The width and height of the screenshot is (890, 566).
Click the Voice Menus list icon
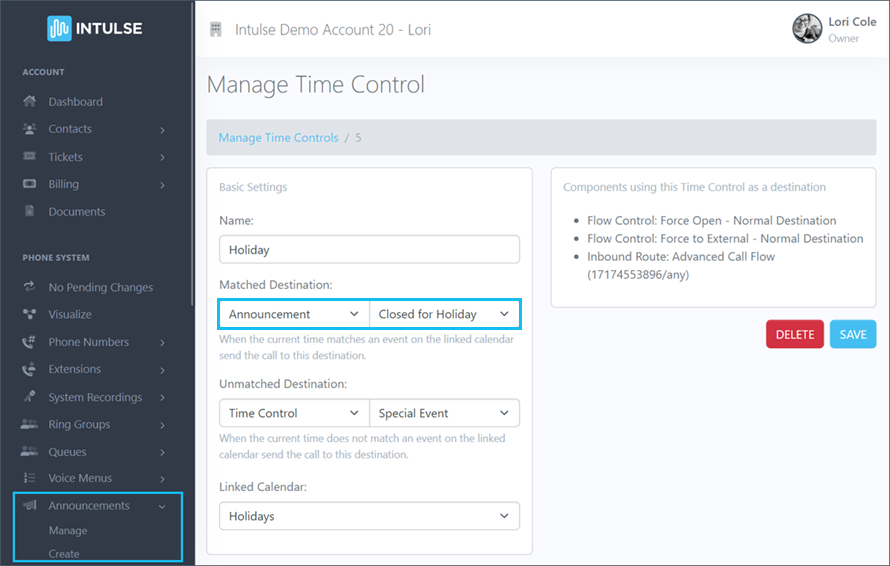click(x=30, y=478)
